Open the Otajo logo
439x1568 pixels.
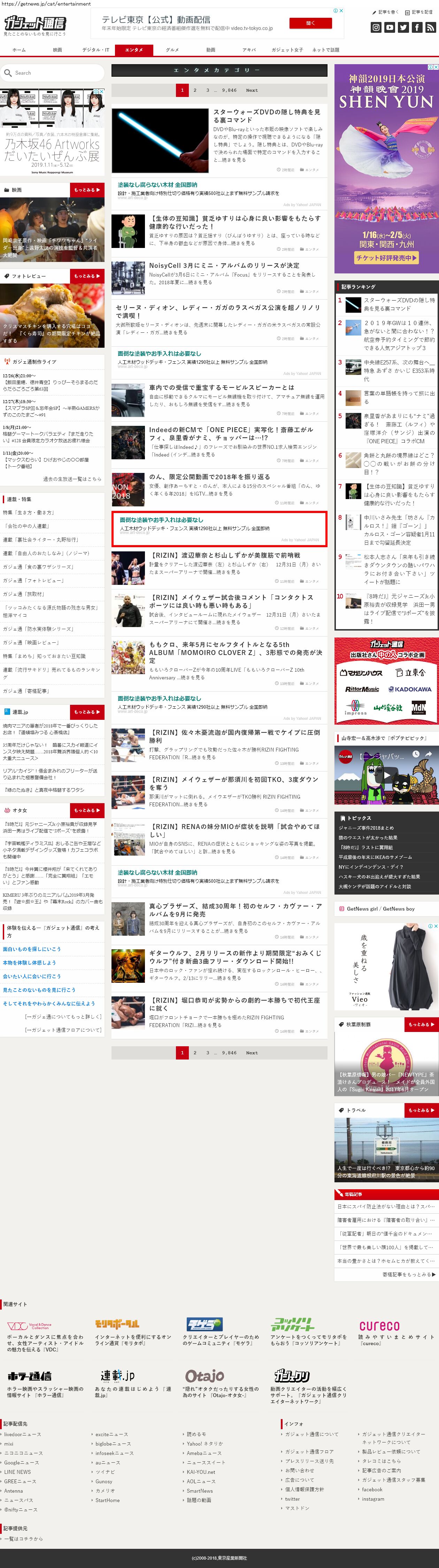pos(204,1375)
